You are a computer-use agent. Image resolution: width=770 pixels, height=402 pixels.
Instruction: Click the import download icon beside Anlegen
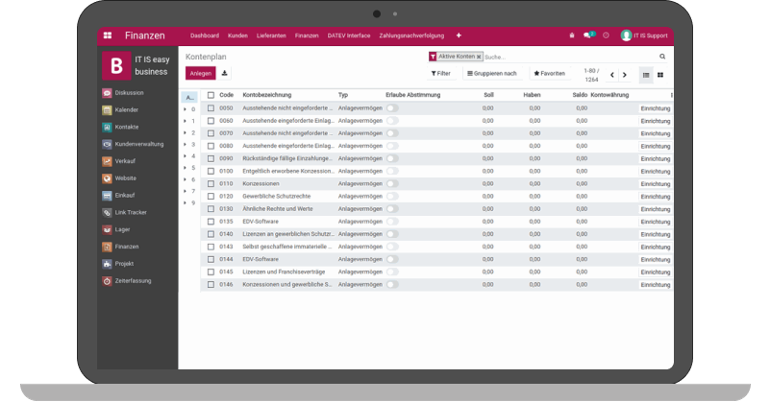[225, 73]
